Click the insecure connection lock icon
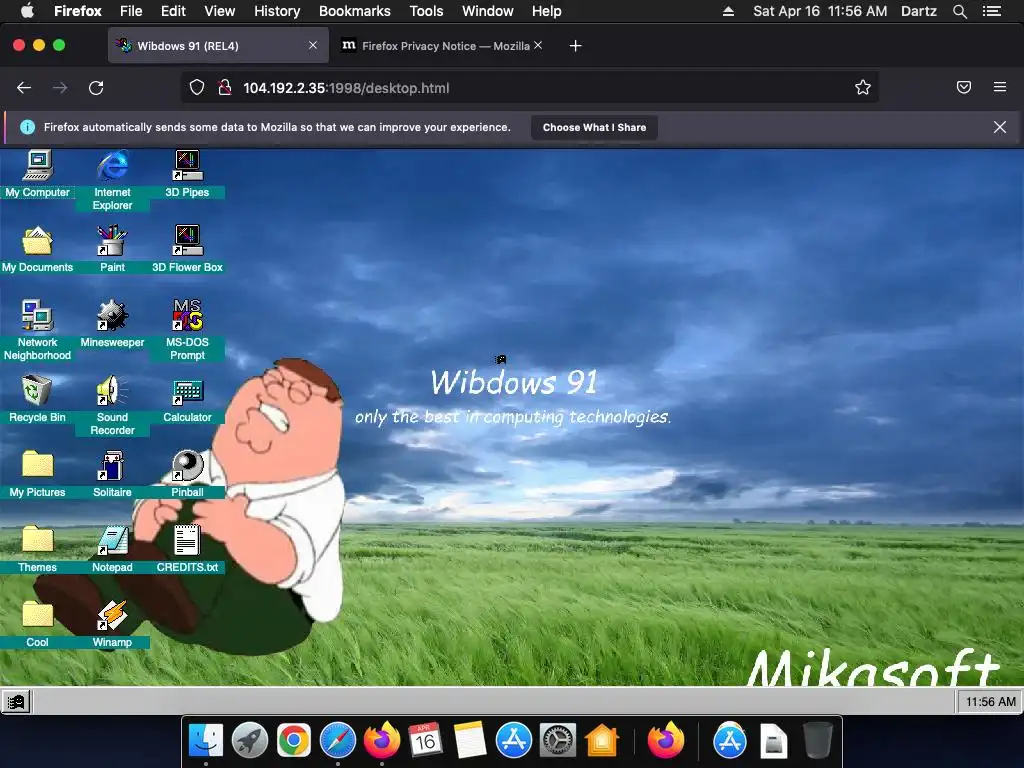 [225, 88]
